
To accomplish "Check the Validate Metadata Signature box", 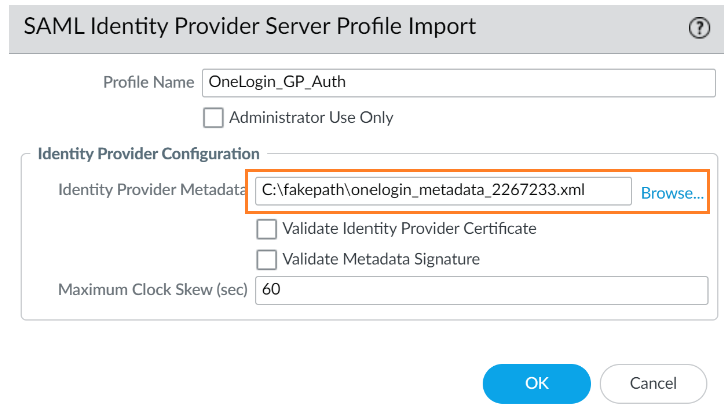I will tap(266, 260).
